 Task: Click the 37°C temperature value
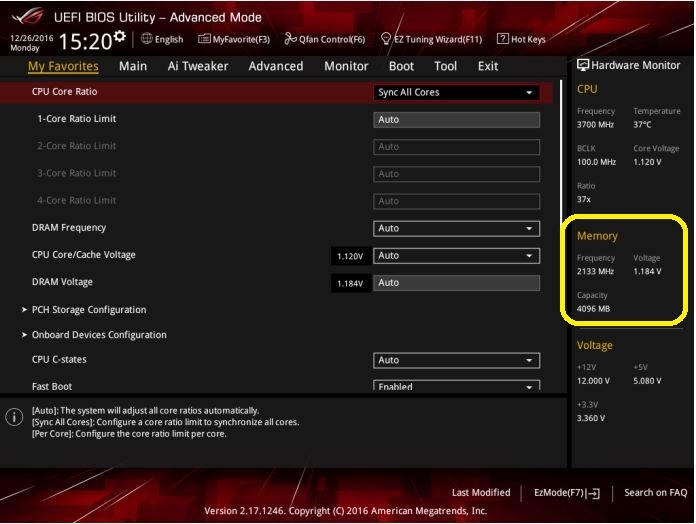[x=642, y=125]
